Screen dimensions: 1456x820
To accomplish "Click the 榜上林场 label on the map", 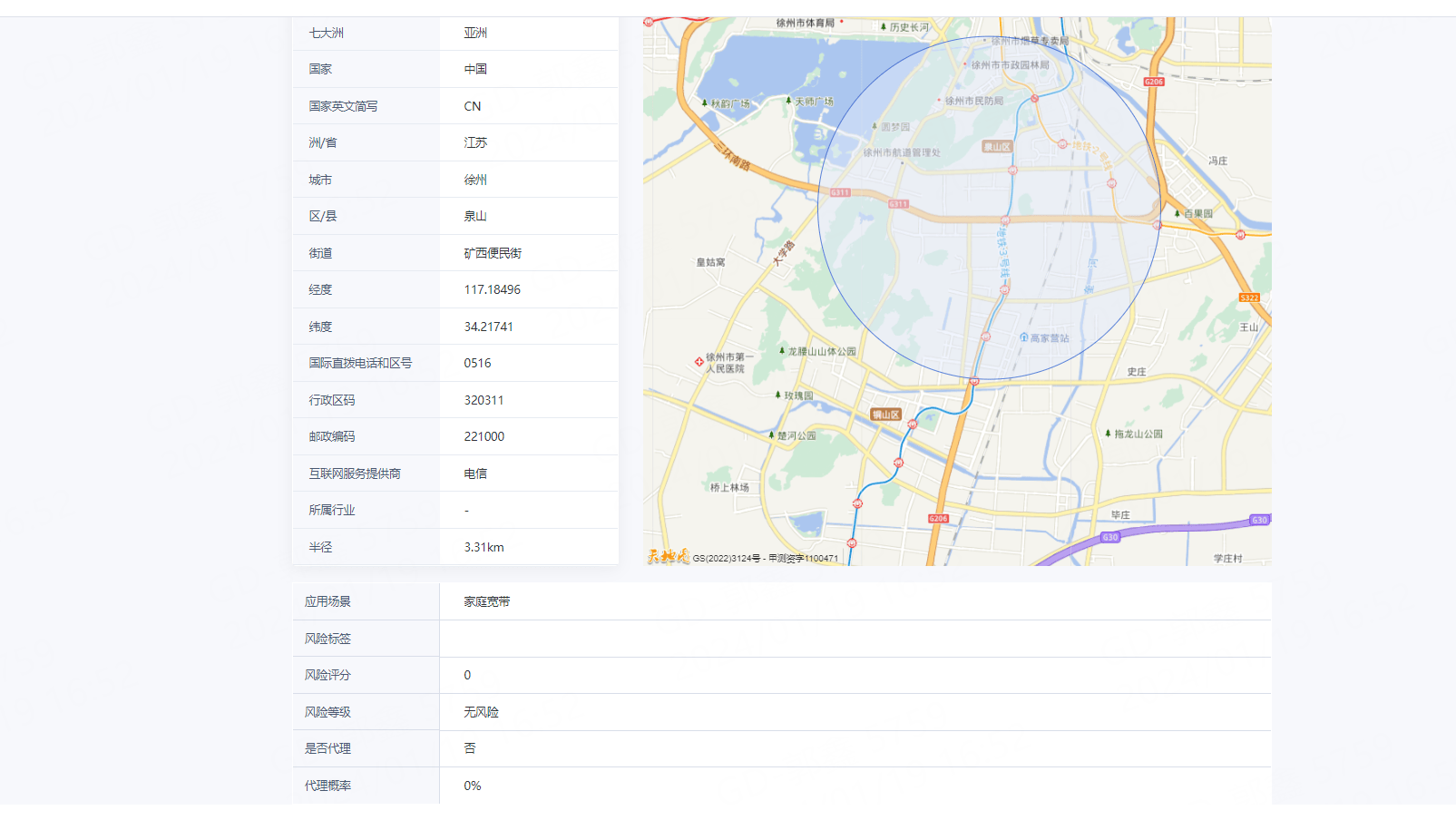I will tap(729, 487).
